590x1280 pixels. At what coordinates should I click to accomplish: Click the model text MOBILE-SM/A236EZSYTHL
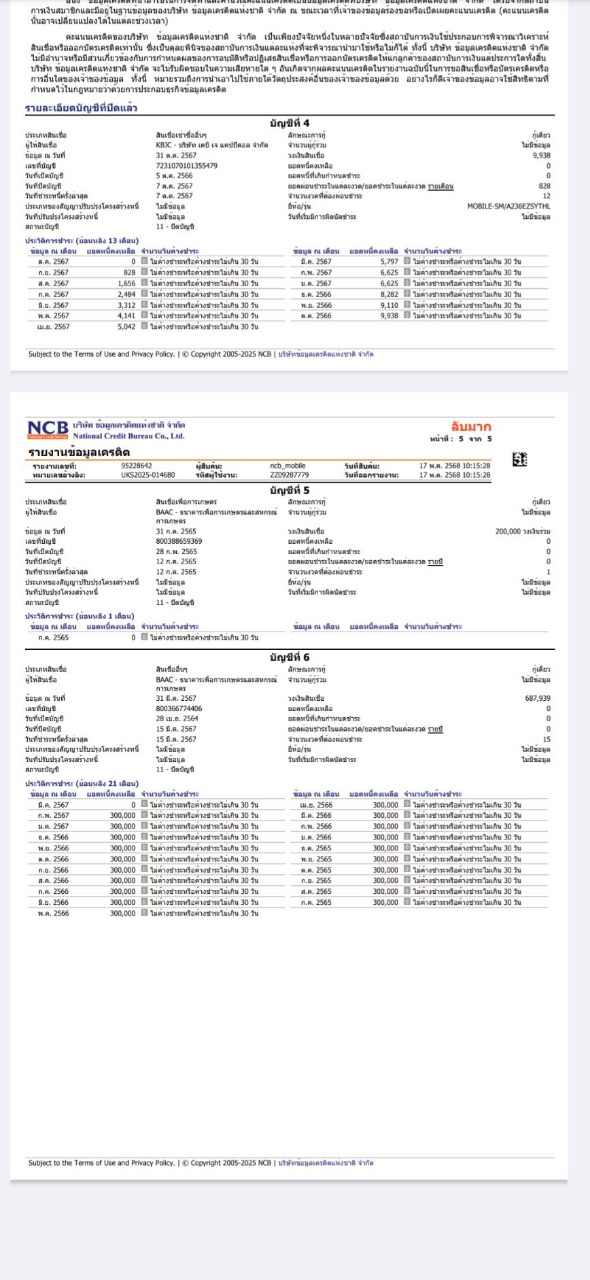pyautogui.click(x=509, y=205)
